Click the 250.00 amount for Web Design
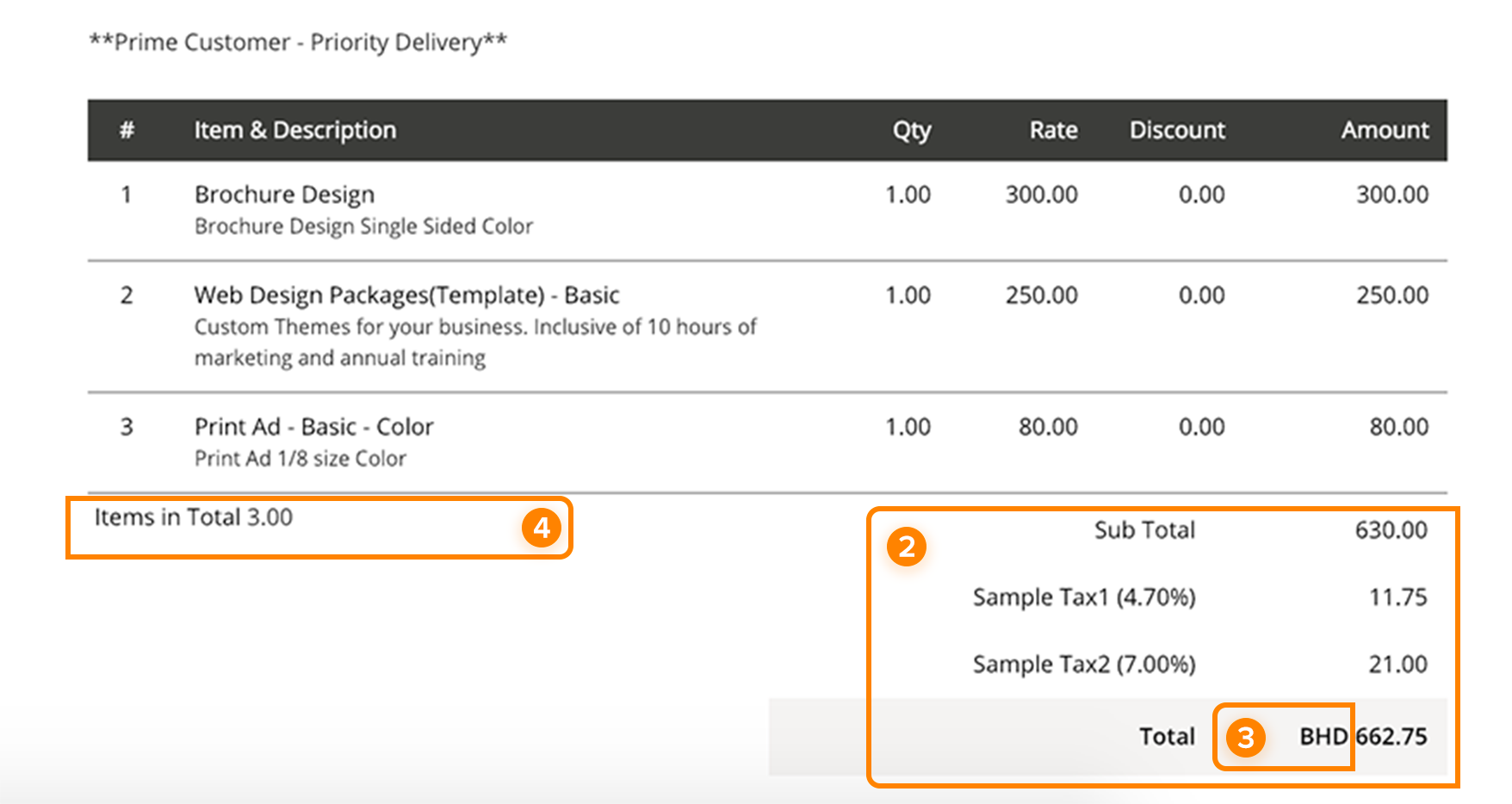Screen dimensions: 1512x804 pyautogui.click(x=1391, y=295)
